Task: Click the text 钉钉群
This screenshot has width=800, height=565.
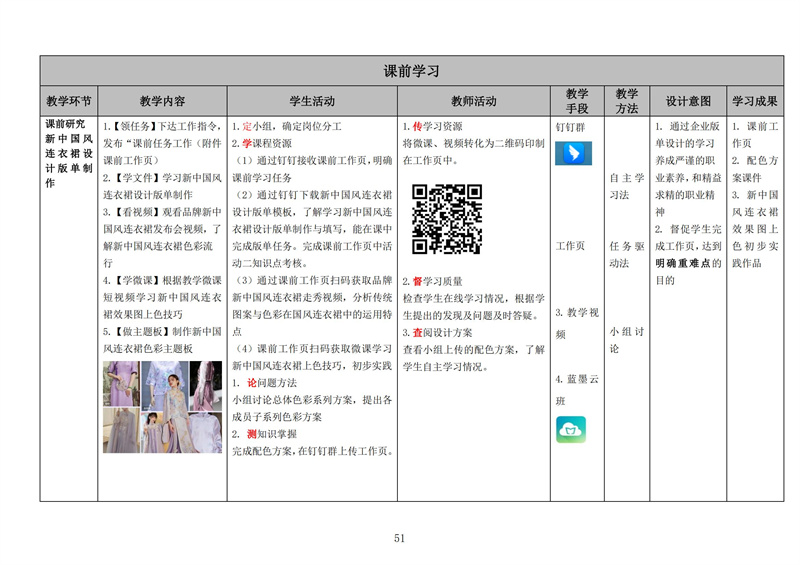Action: (570, 127)
